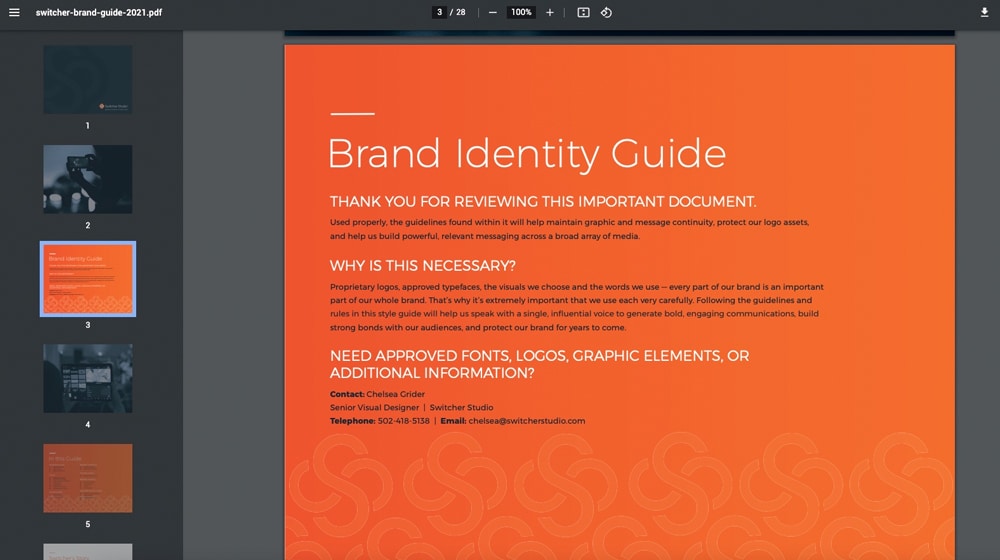Click the zoom in plus icon
Viewport: 1000px width, 560px height.
(x=550, y=12)
